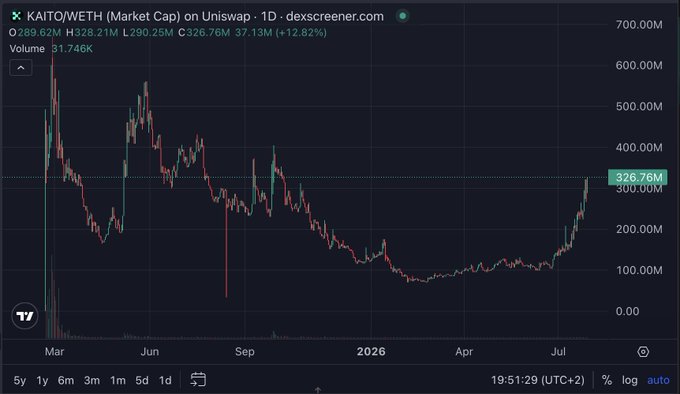680x394 pixels.
Task: Click the TradingView logo badge
Action: point(25,316)
